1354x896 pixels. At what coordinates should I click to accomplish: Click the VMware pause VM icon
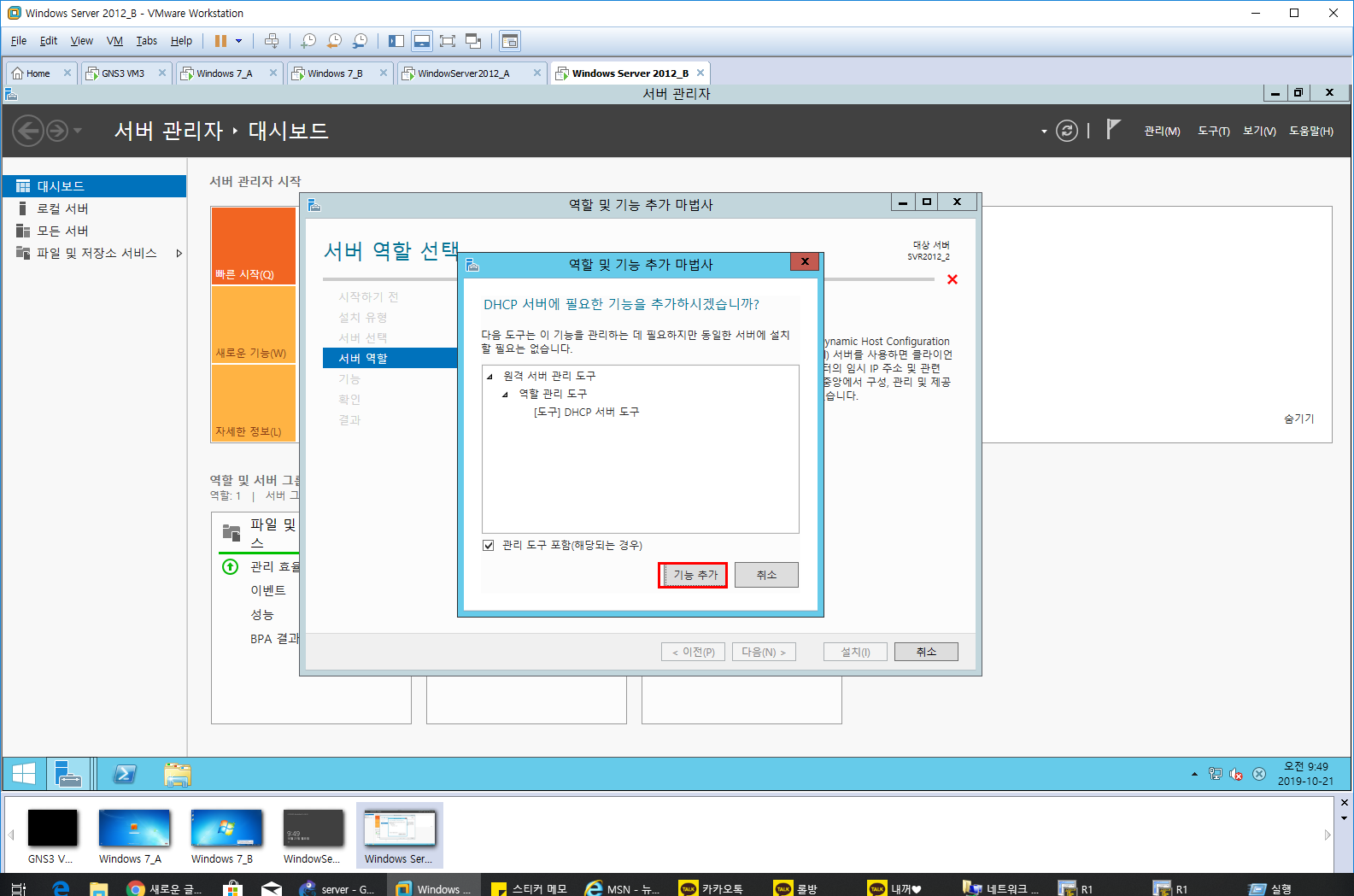pyautogui.click(x=220, y=41)
